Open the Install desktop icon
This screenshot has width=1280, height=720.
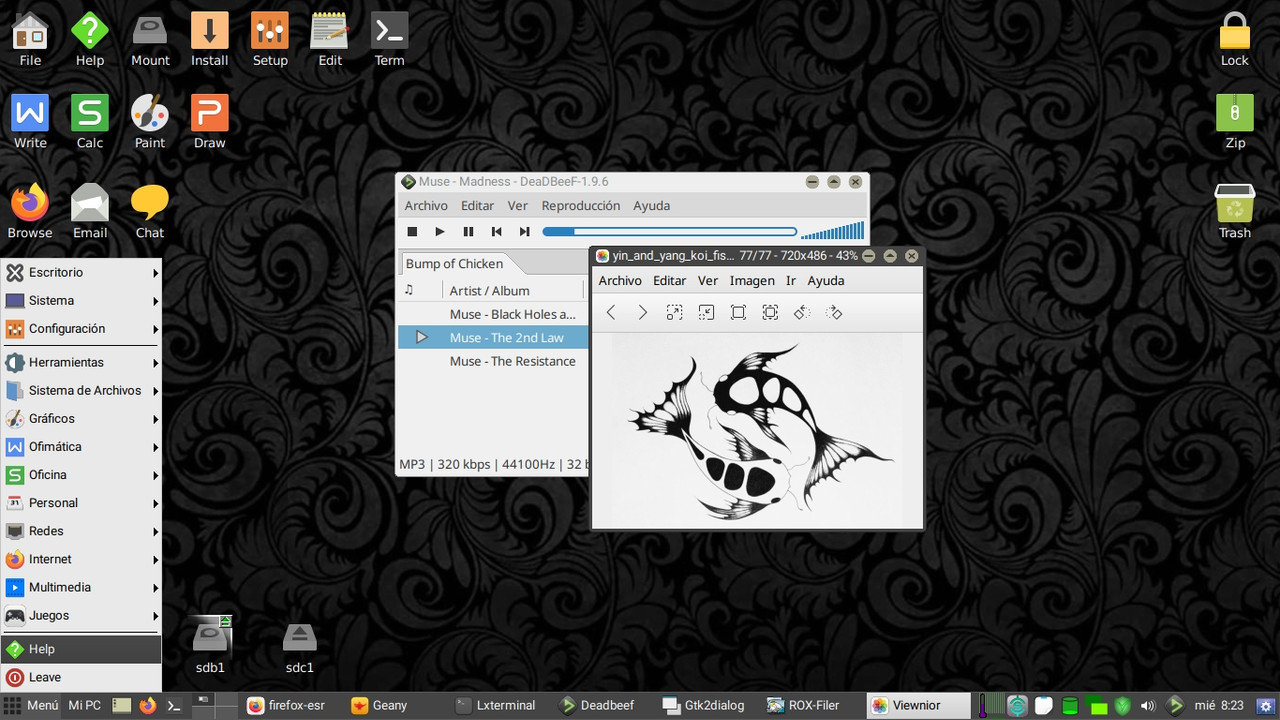[210, 39]
